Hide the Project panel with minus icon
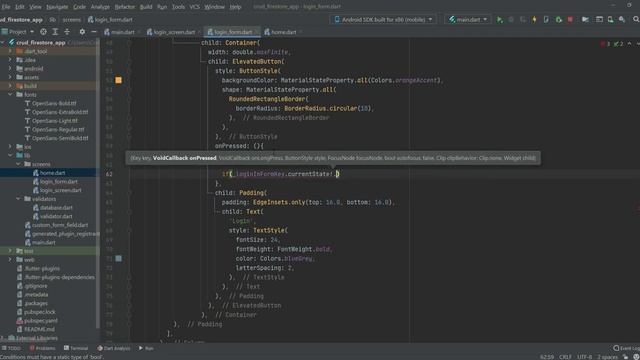640x360 pixels. [94, 31]
